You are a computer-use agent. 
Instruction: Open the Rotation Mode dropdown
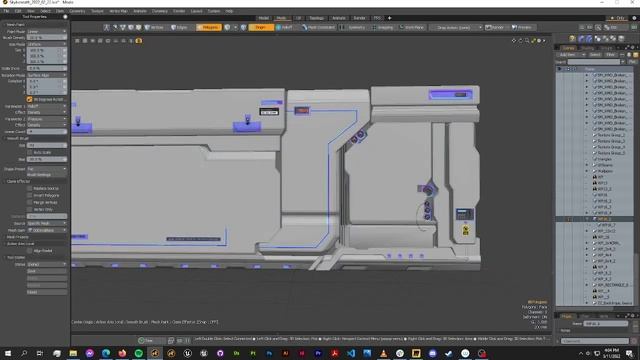(x=47, y=75)
